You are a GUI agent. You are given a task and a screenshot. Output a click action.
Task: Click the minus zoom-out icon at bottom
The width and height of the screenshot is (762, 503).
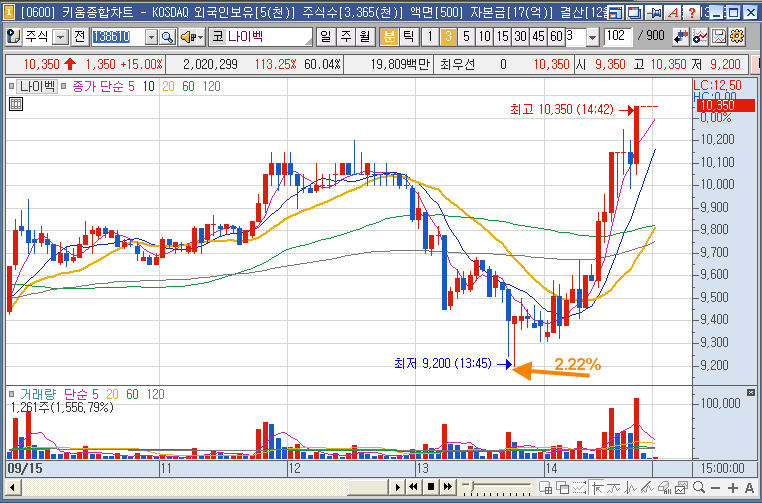pyautogui.click(x=715, y=487)
